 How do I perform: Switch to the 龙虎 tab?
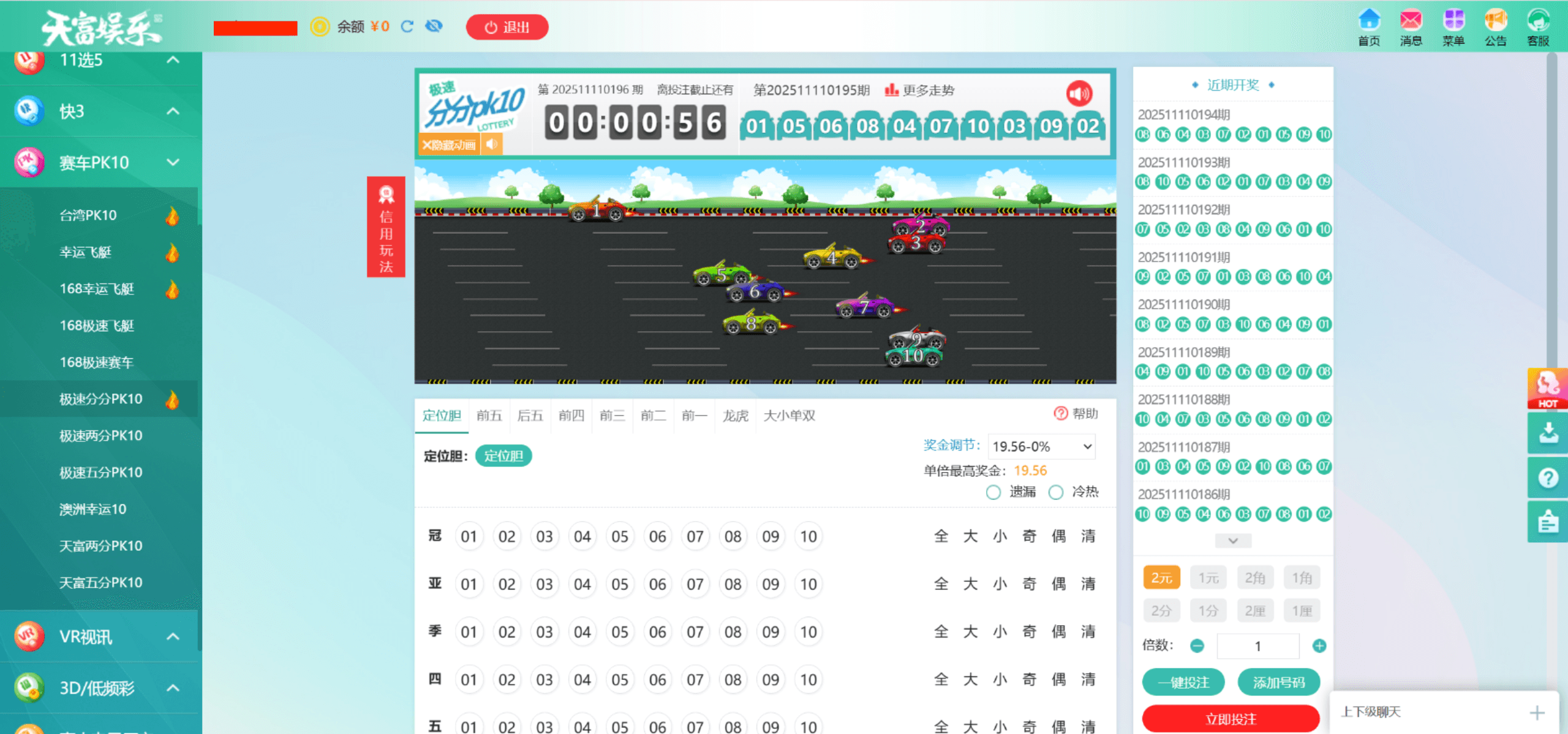tap(735, 416)
